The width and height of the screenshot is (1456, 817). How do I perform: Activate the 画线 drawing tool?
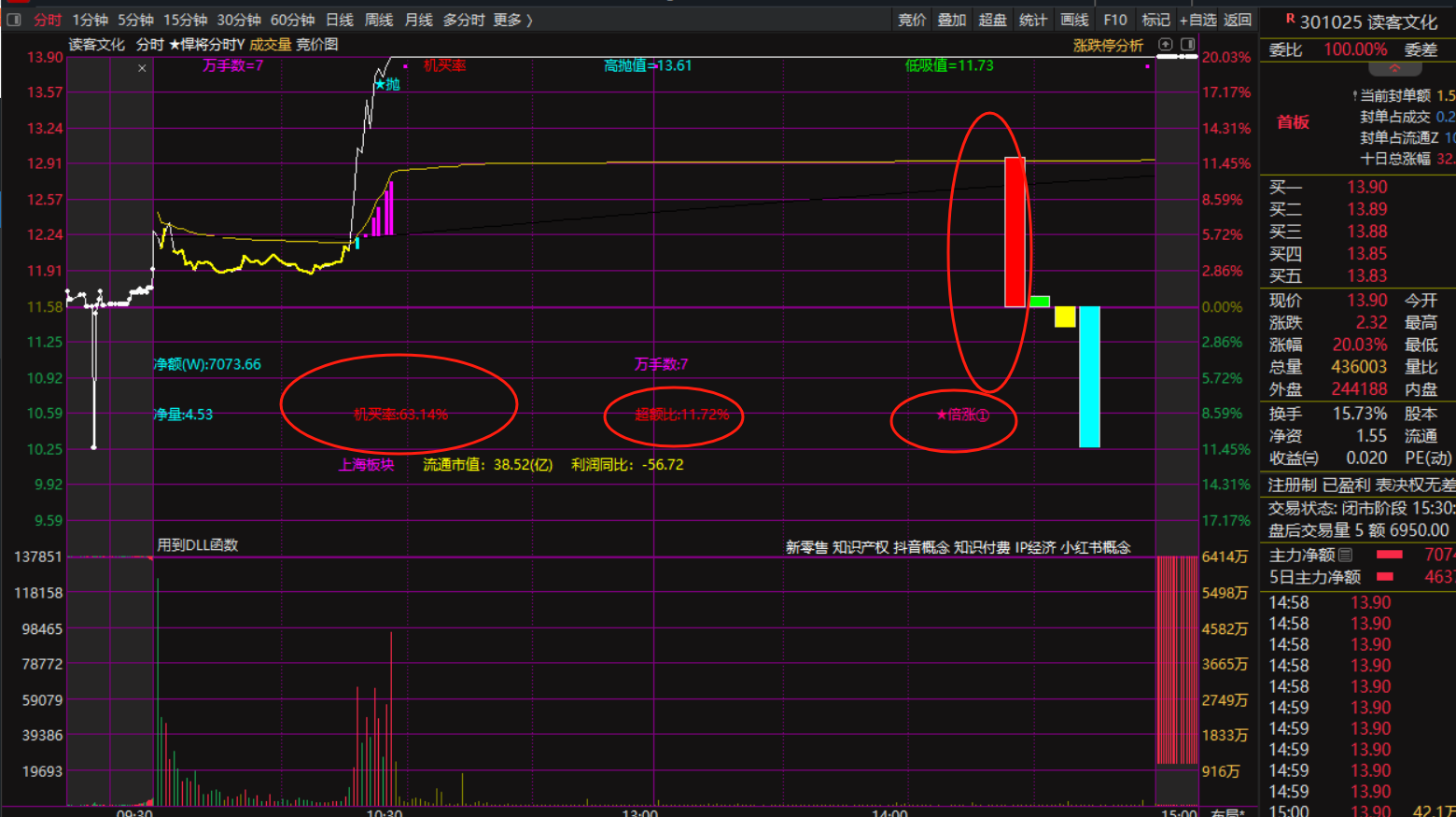coord(1074,20)
